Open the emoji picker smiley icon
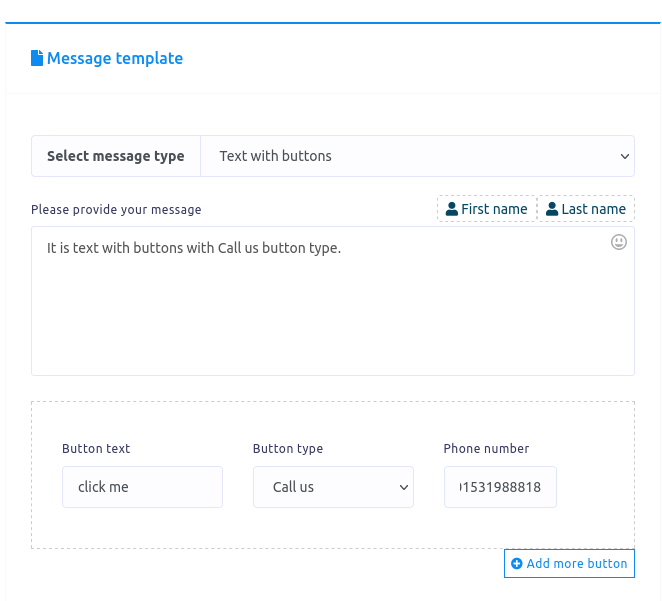This screenshot has width=662, height=601. click(x=619, y=242)
